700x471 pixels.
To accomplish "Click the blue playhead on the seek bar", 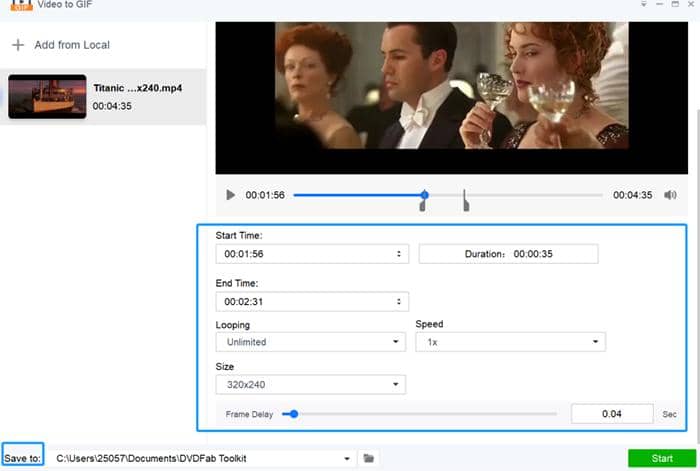I will pyautogui.click(x=425, y=195).
